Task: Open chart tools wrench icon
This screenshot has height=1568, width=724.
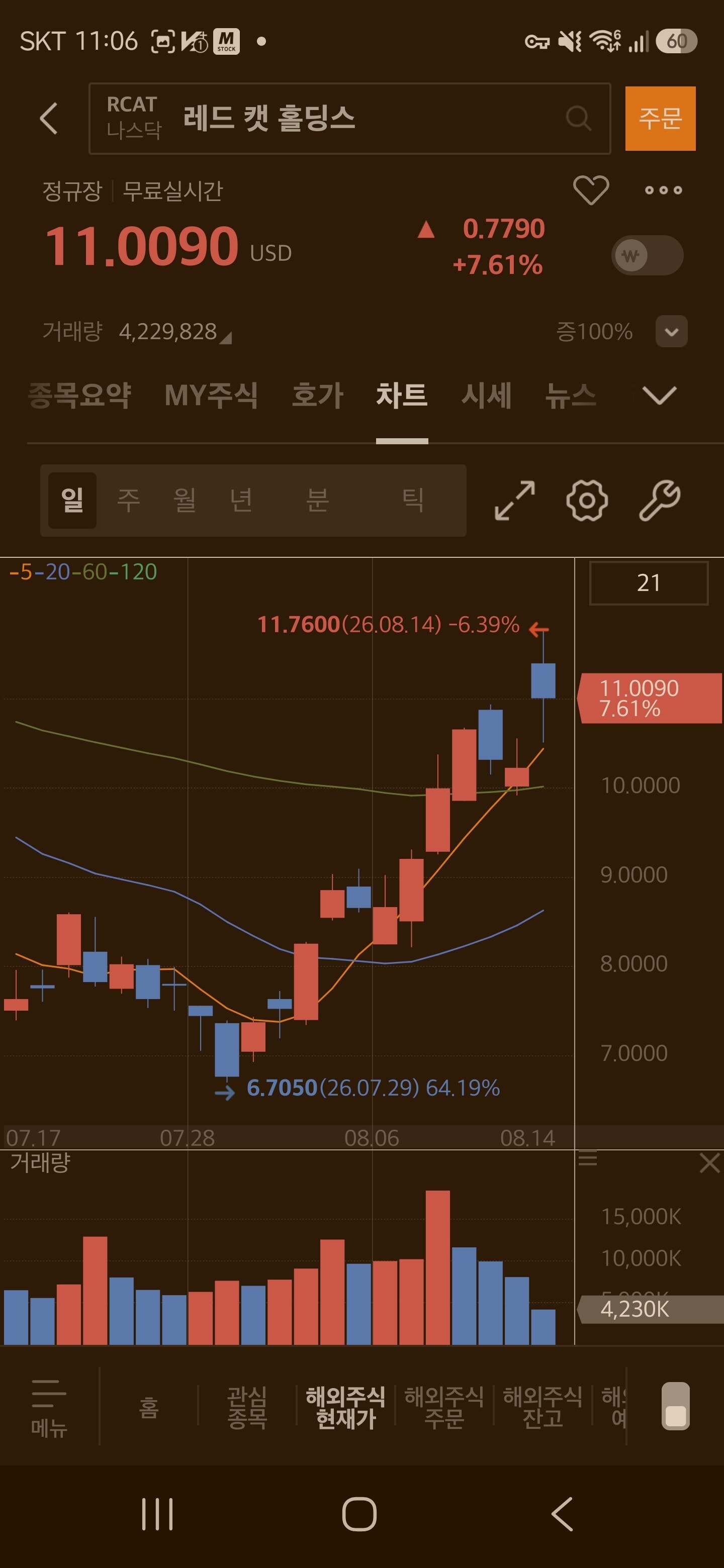Action: pyautogui.click(x=660, y=501)
